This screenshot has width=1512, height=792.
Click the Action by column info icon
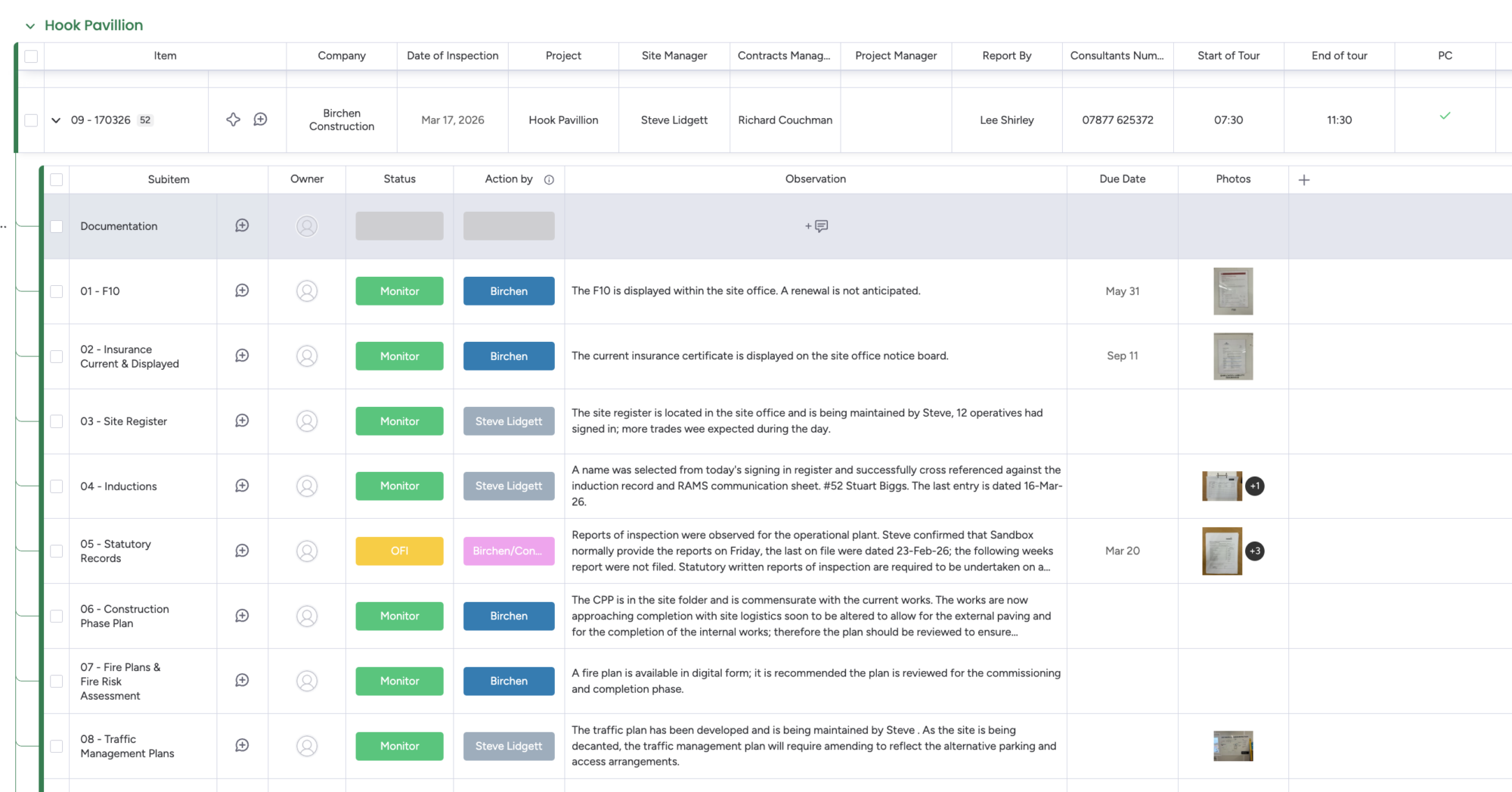point(549,179)
